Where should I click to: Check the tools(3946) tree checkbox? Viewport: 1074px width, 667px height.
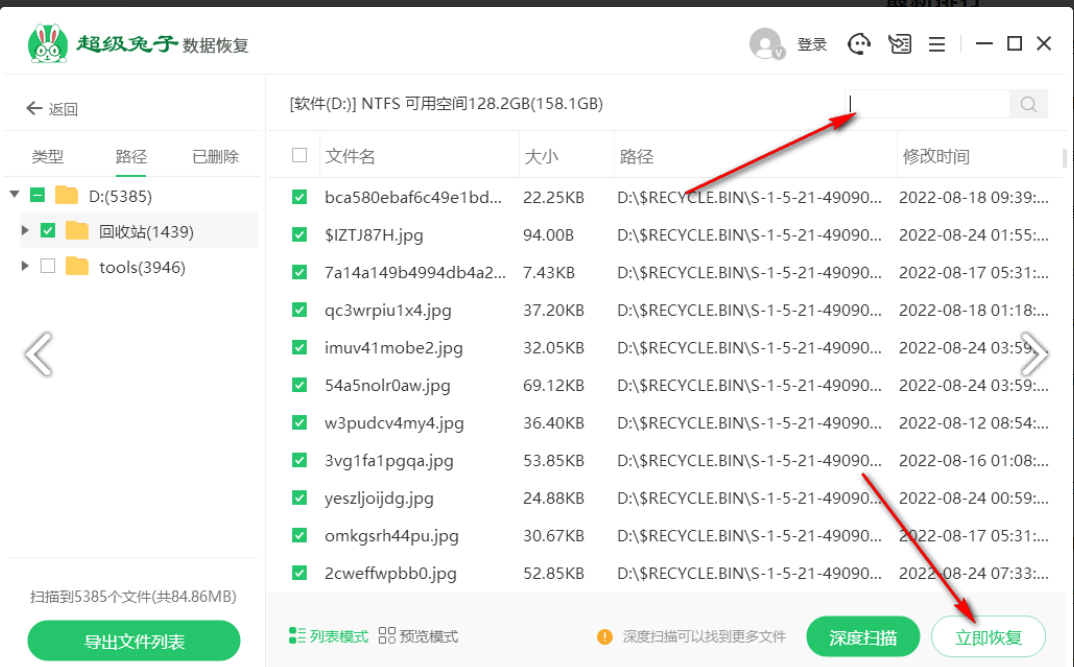(48, 266)
